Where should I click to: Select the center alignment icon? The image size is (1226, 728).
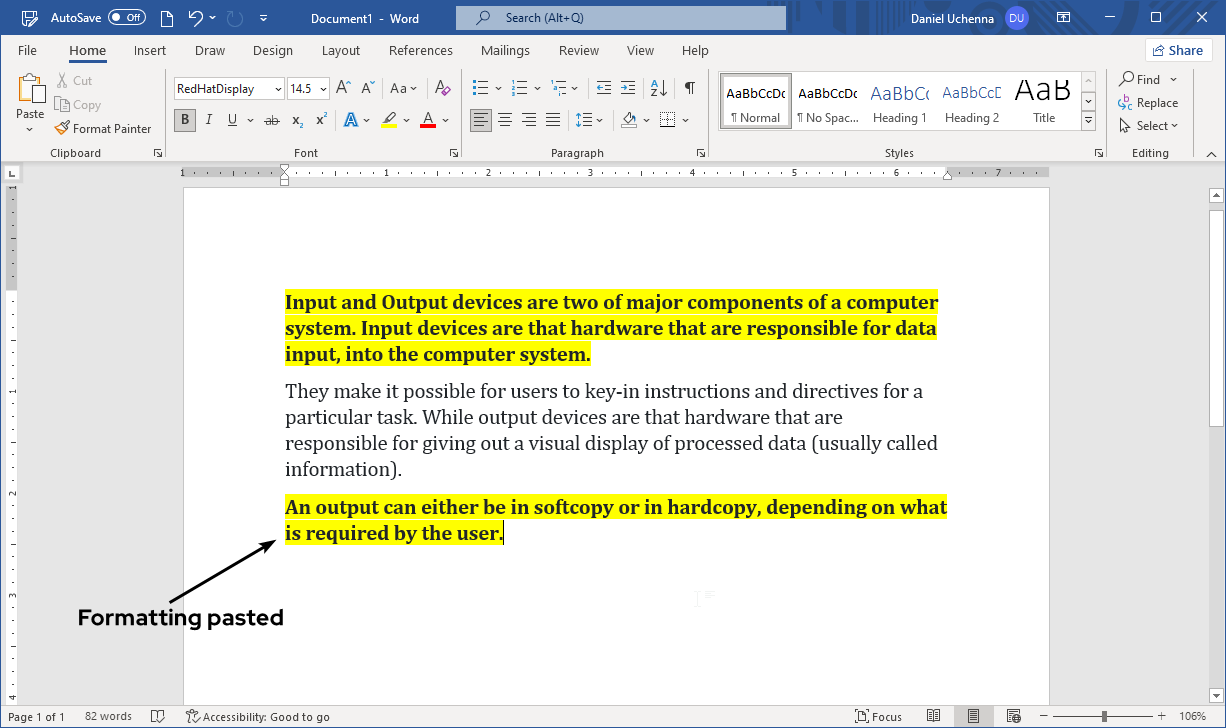pyautogui.click(x=504, y=119)
